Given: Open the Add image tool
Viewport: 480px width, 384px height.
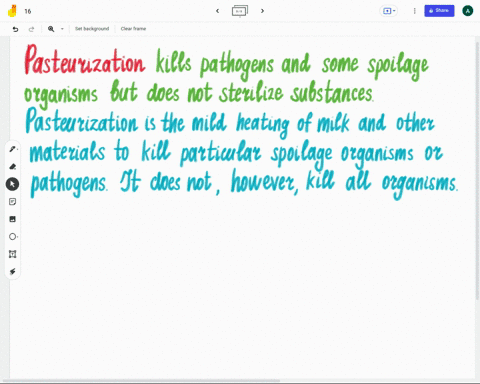Looking at the screenshot, I should click(12, 219).
